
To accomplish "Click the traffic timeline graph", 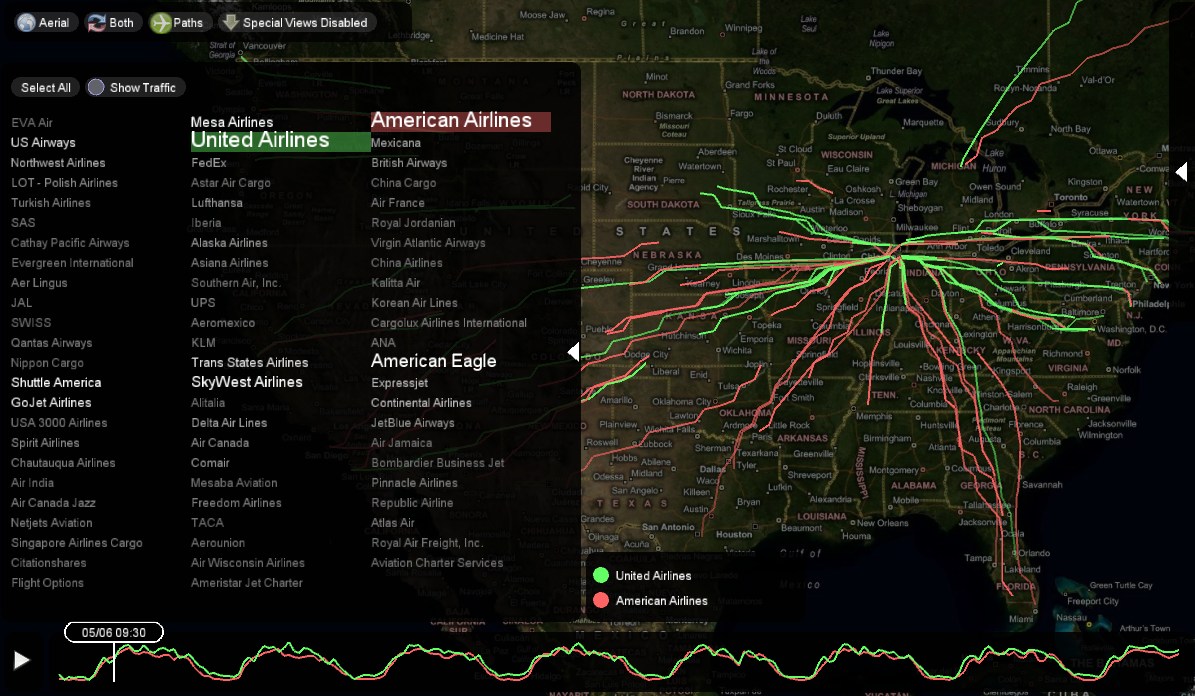I will tap(618, 662).
